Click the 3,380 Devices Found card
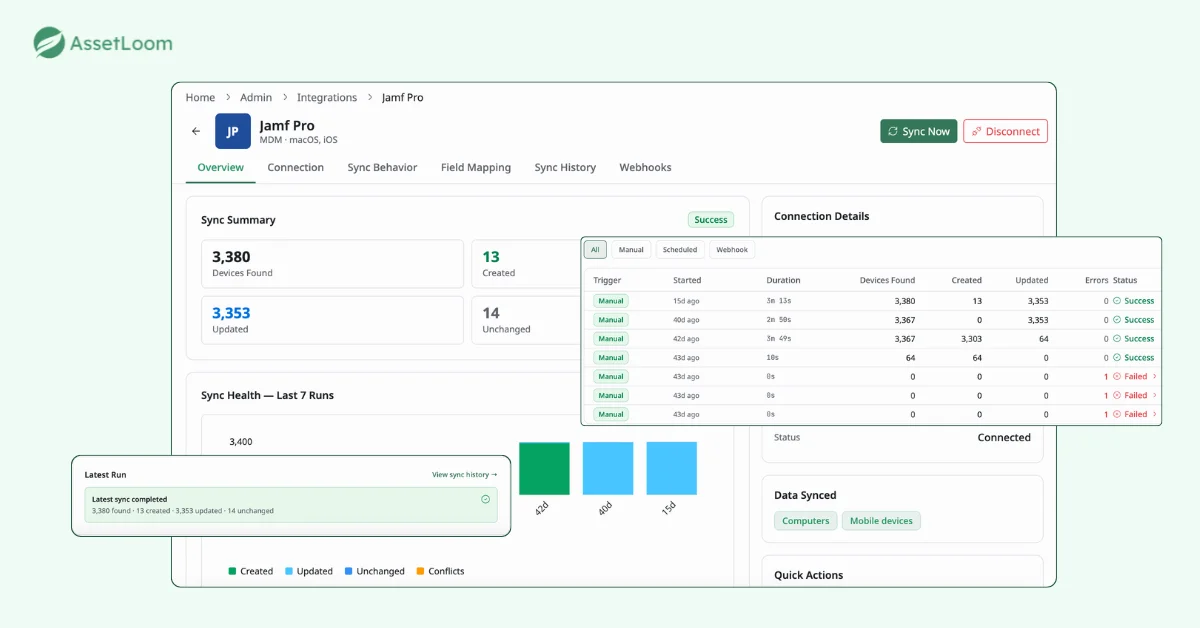The width and height of the screenshot is (1200, 628). pos(332,264)
